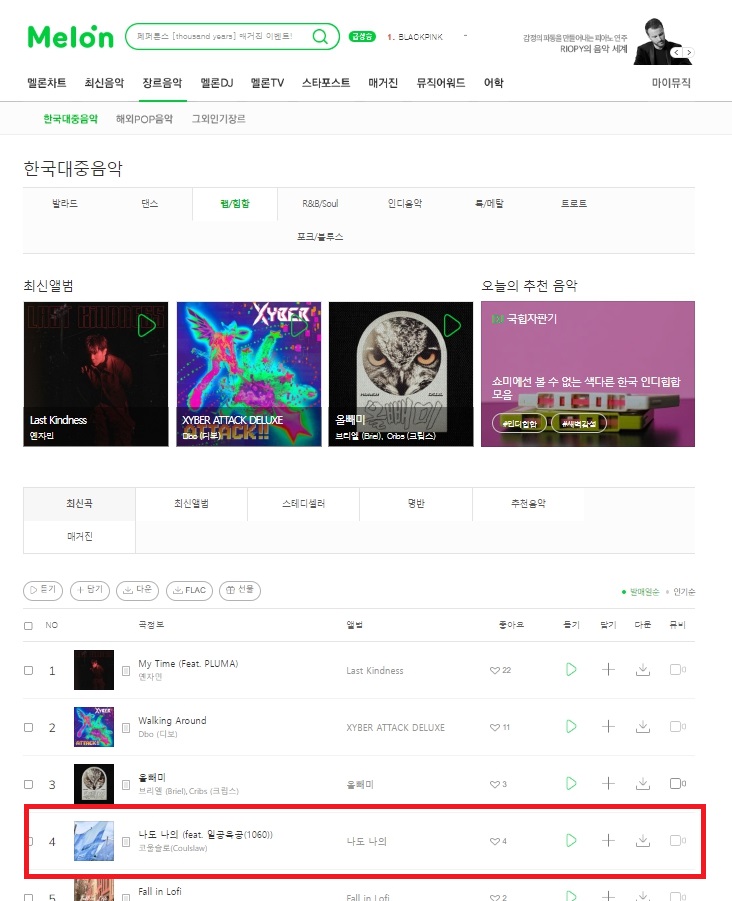
Task: Play the My Time track
Action: click(x=571, y=669)
